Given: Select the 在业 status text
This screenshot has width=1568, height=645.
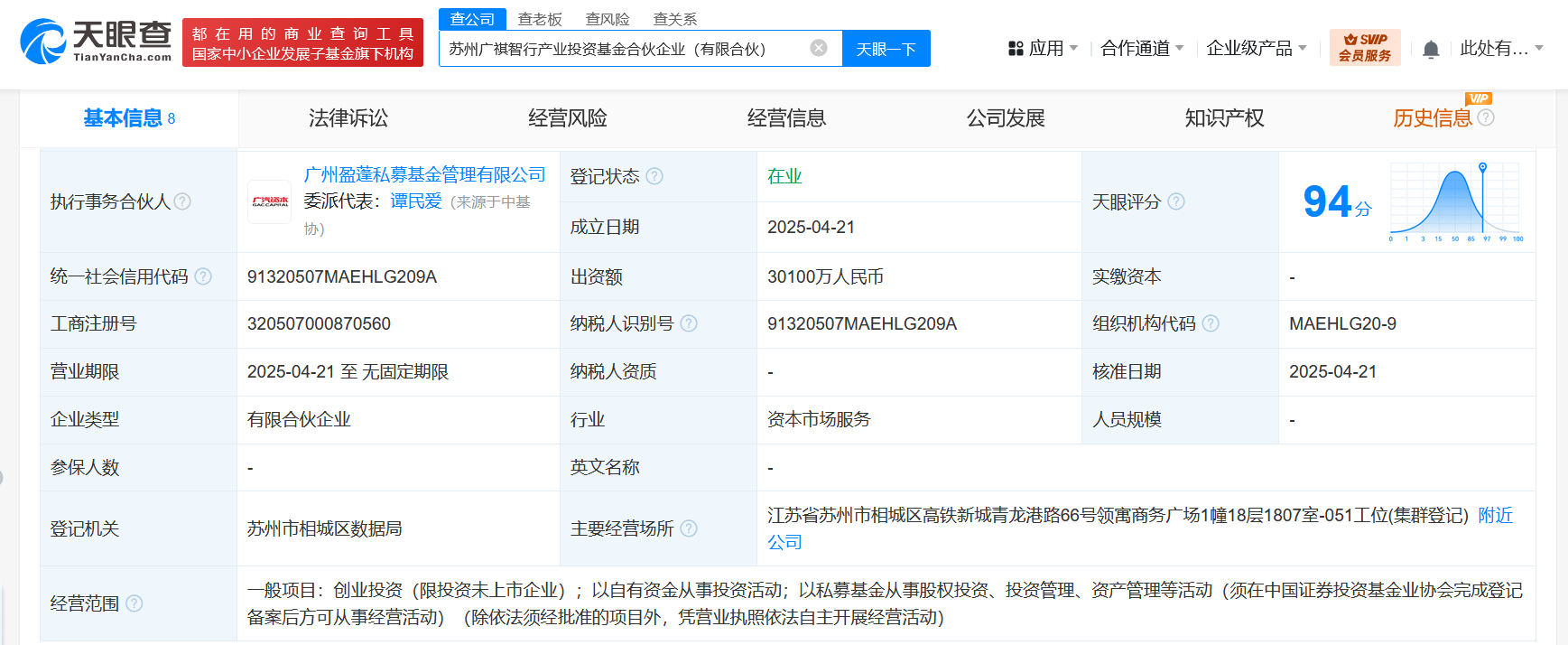Looking at the screenshot, I should tap(784, 176).
